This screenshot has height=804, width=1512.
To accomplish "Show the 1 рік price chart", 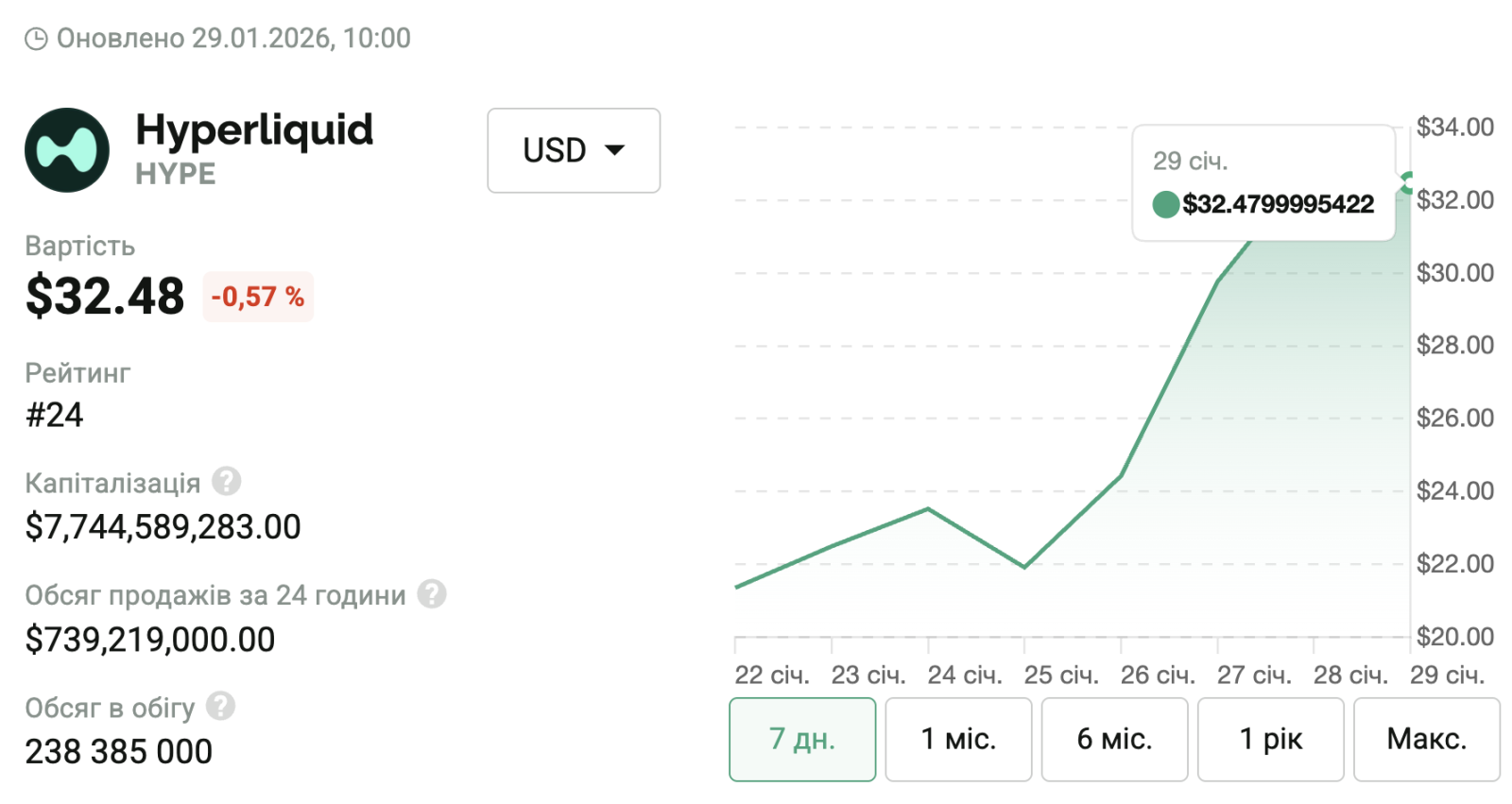I will [x=1270, y=739].
